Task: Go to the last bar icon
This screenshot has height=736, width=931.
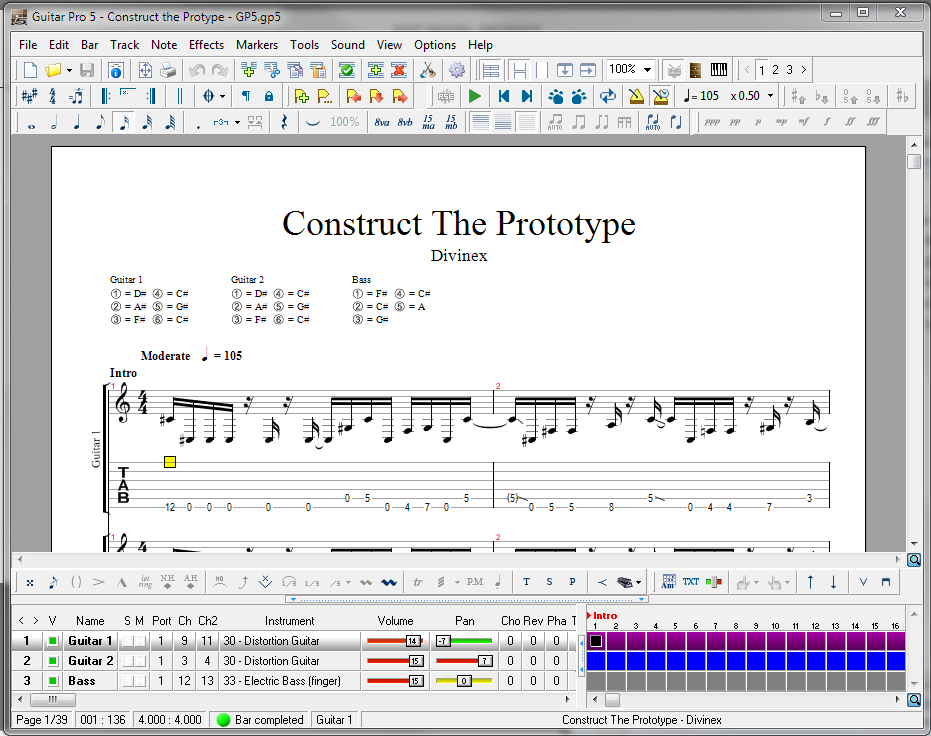Action: 526,96
